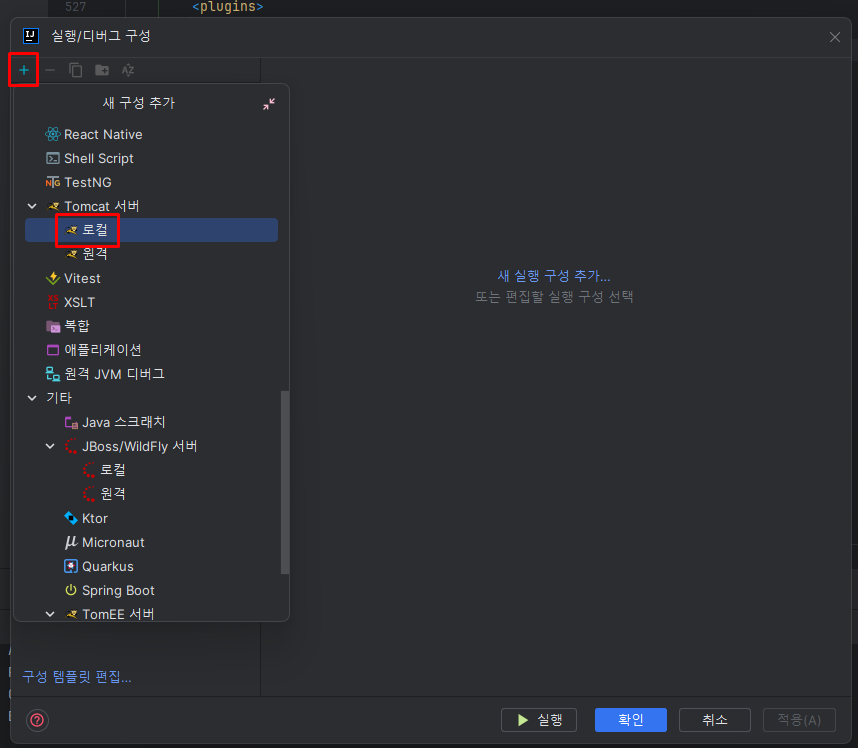Select Shell Script configuration type
This screenshot has height=748, width=858.
98,158
